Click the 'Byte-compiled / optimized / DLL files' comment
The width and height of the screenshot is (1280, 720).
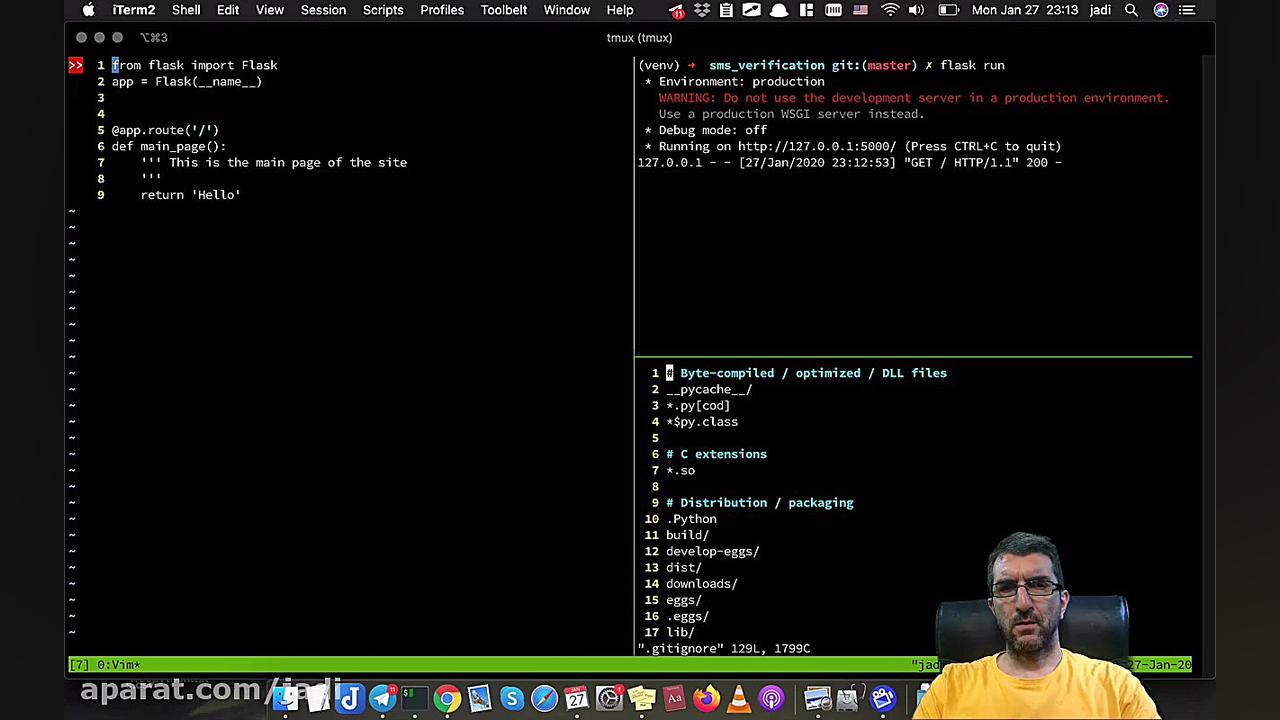click(807, 373)
